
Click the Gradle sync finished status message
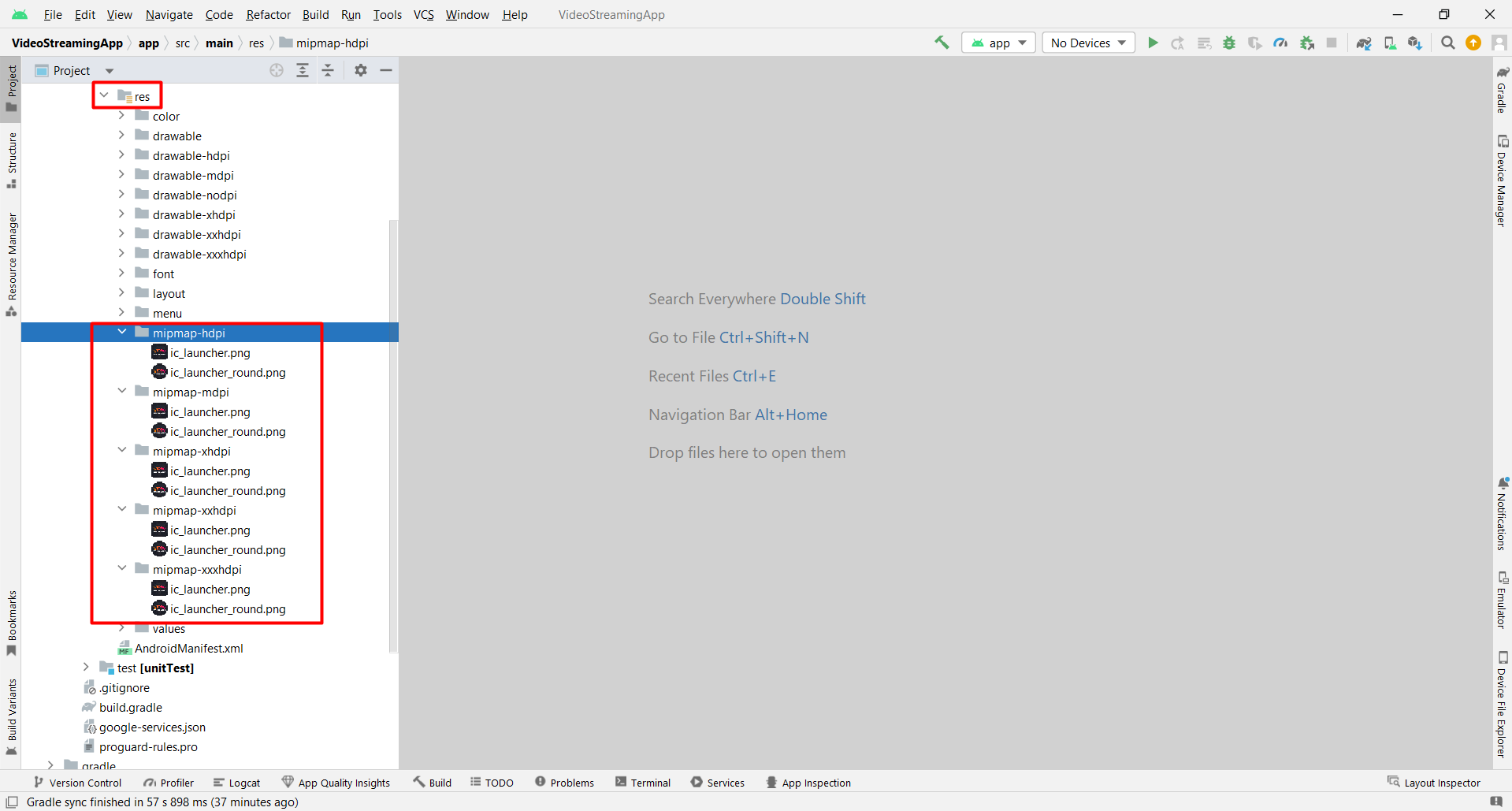pos(162,802)
